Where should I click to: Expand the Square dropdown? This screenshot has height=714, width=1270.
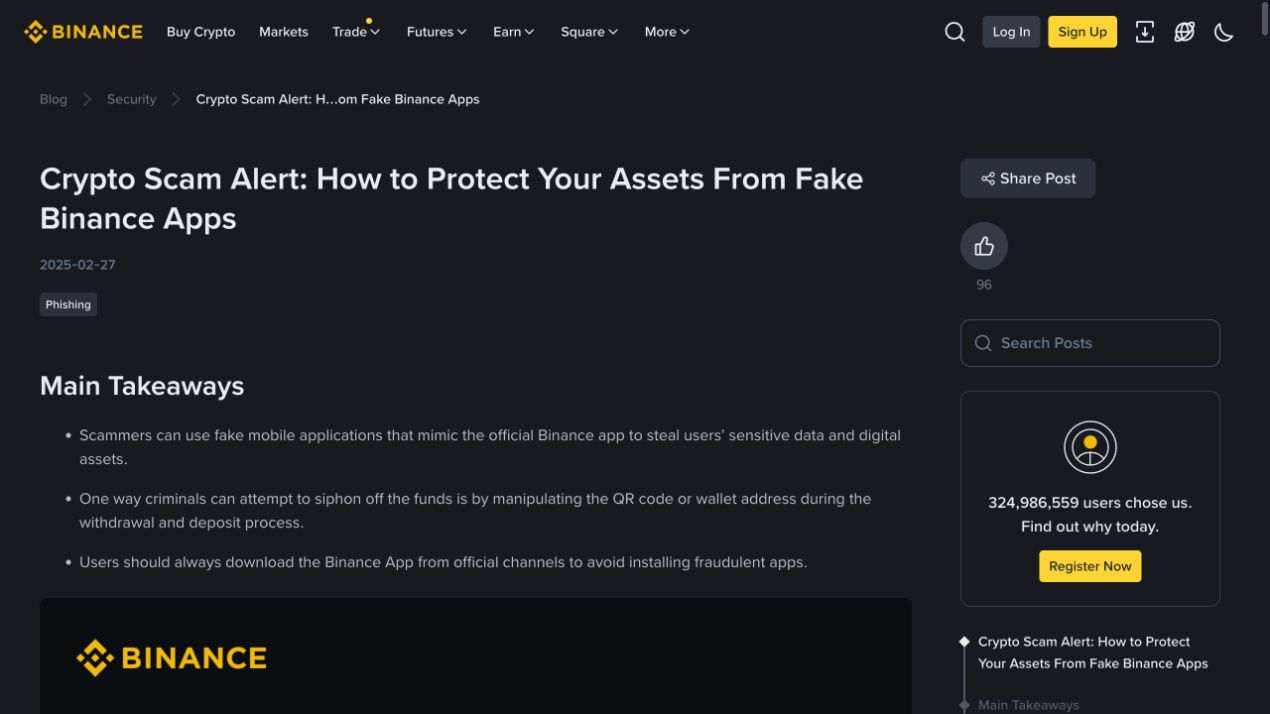589,32
